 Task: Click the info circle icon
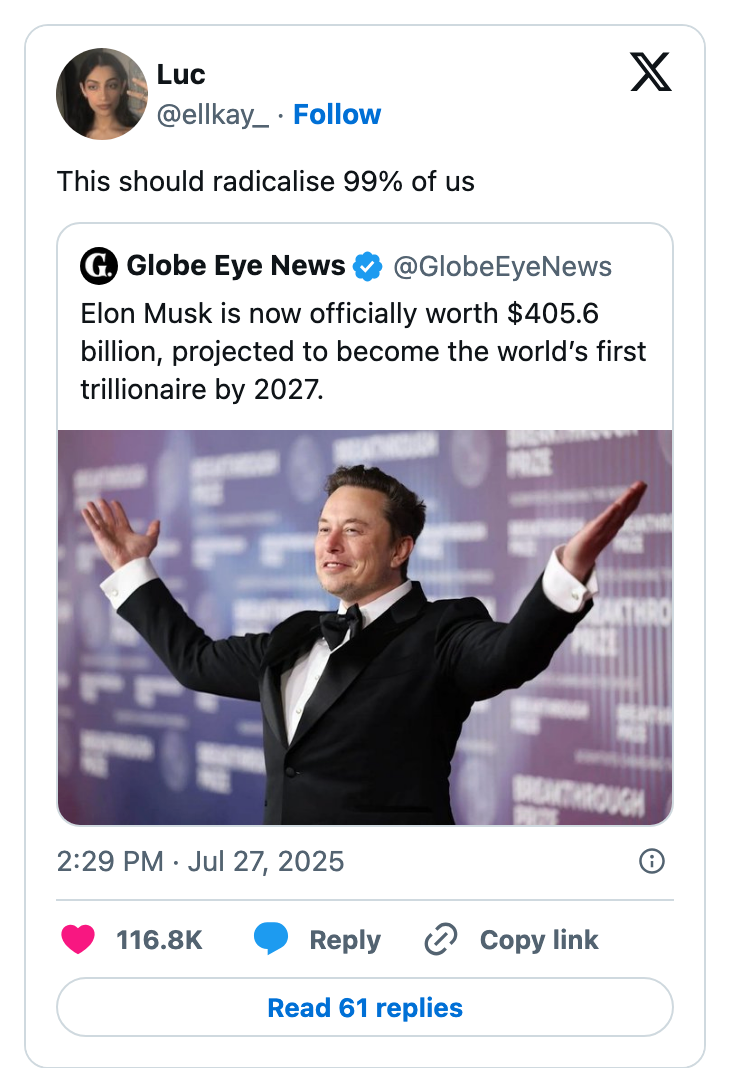tap(651, 861)
